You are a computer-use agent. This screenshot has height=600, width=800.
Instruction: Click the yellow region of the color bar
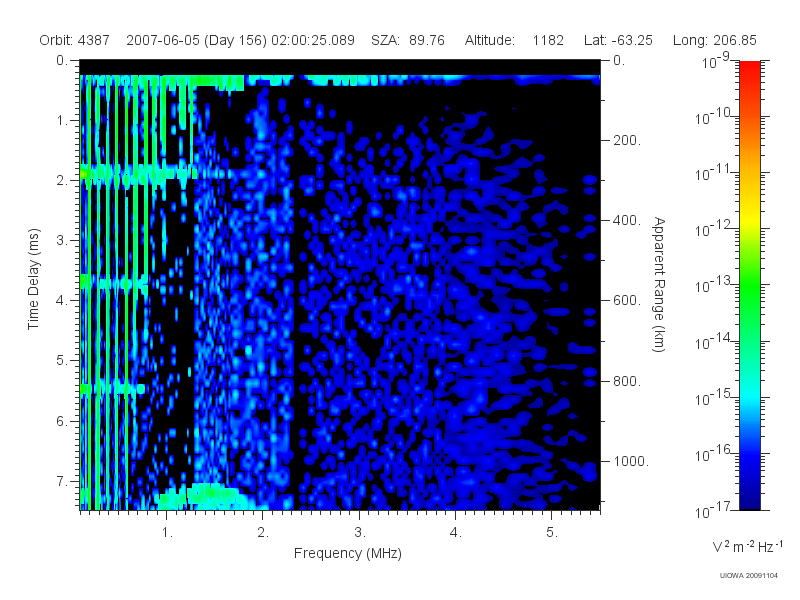coord(749,219)
